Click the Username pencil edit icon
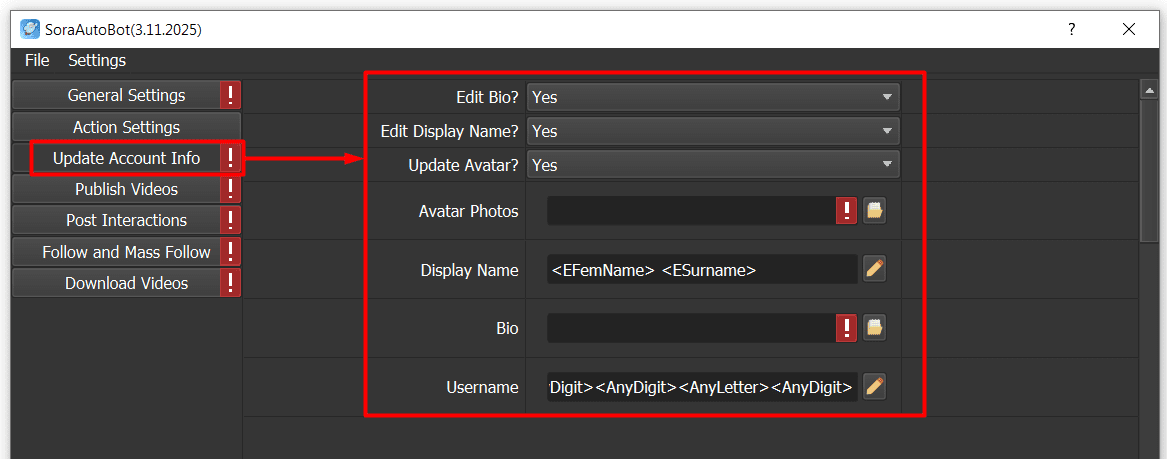The image size is (1167, 459). click(x=875, y=386)
